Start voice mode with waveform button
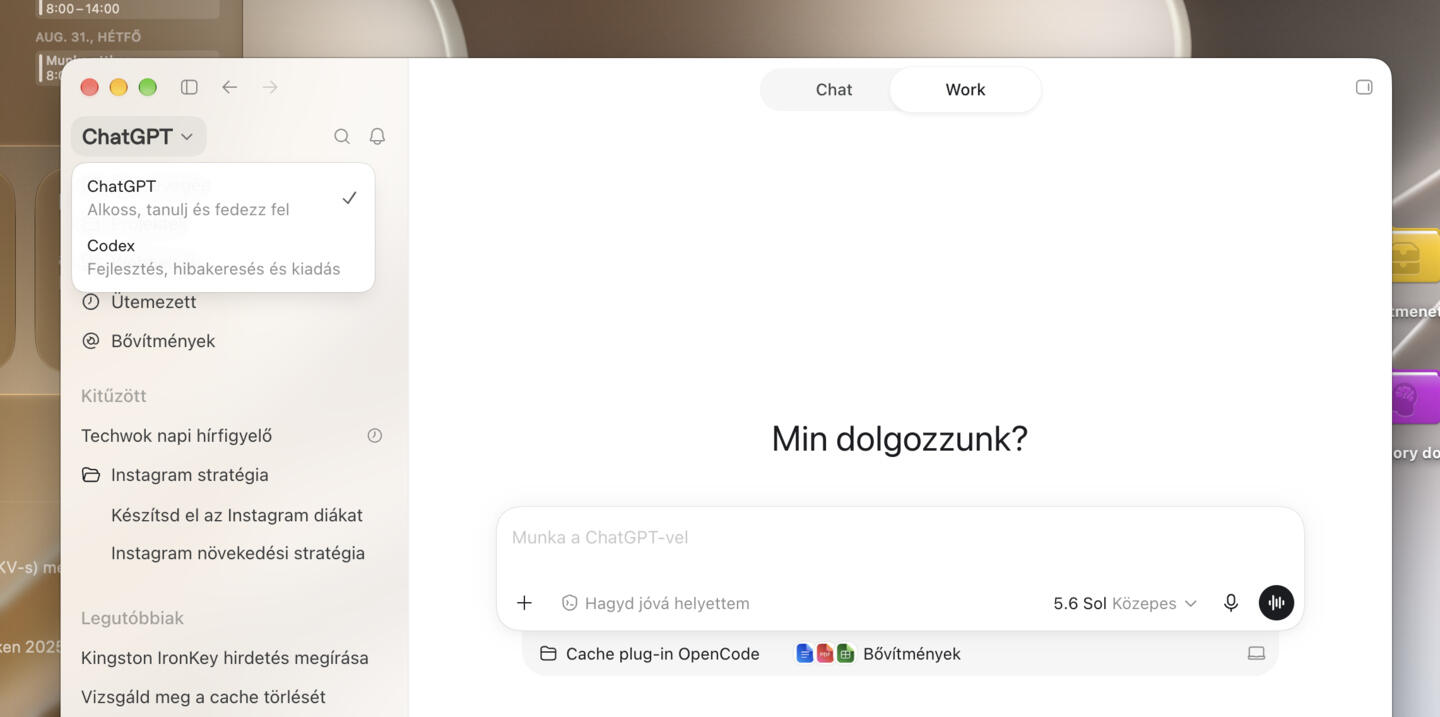Viewport: 1440px width, 717px height. (1276, 603)
